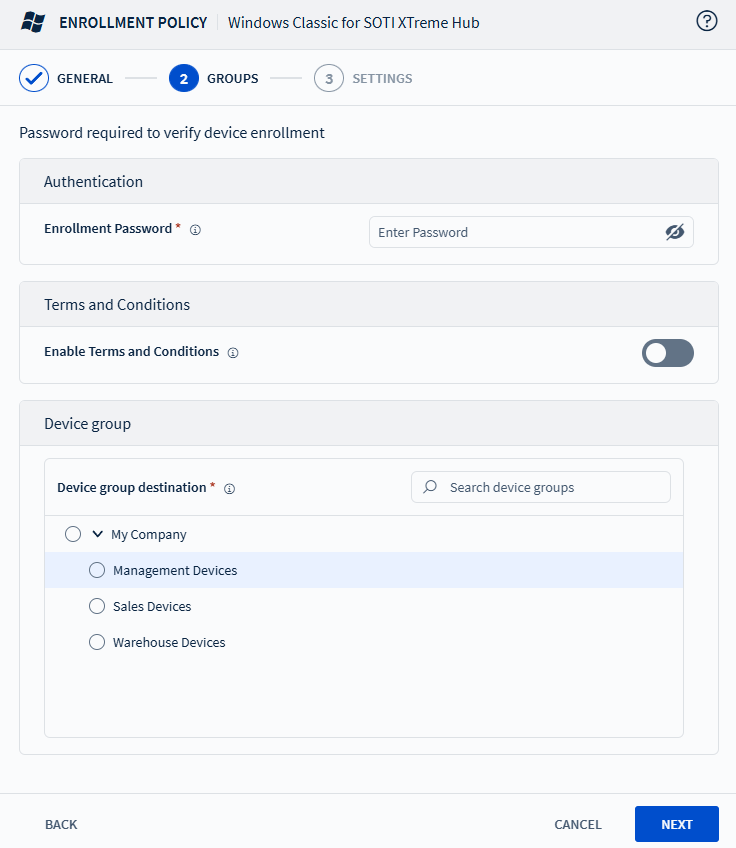The image size is (736, 848).
Task: Select the Sales Devices radio button
Action: [x=97, y=606]
